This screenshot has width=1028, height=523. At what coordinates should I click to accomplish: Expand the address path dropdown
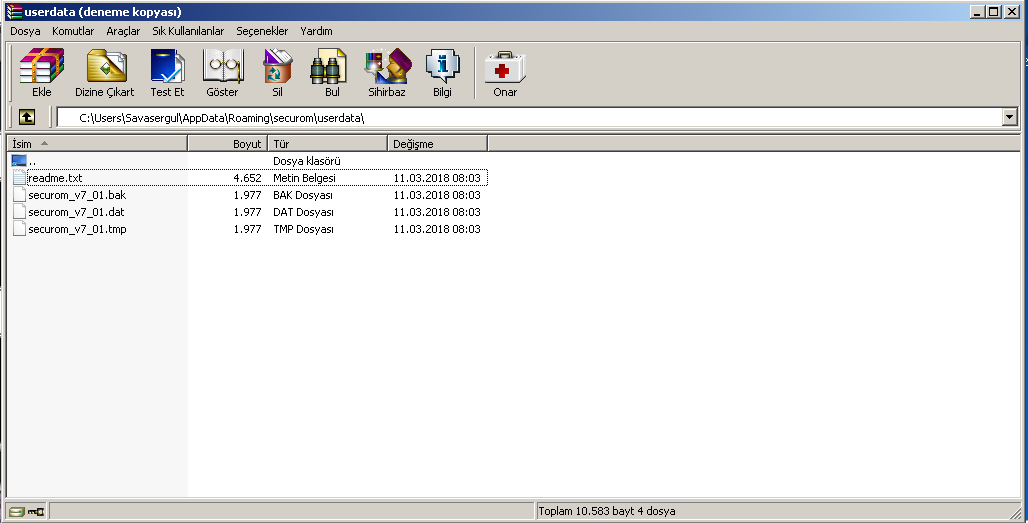coord(1010,118)
